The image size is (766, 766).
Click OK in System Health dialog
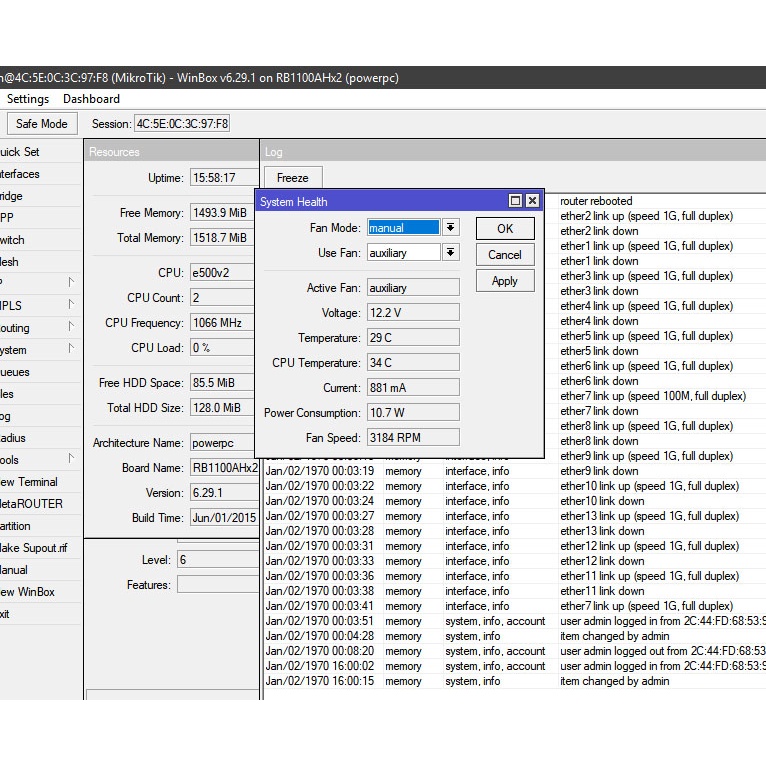pyautogui.click(x=505, y=229)
